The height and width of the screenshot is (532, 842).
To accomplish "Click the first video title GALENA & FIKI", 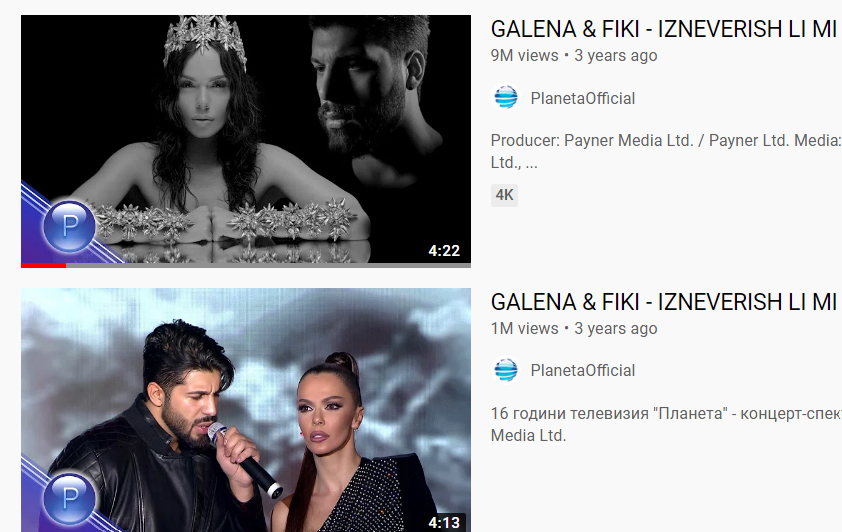I will (x=664, y=29).
